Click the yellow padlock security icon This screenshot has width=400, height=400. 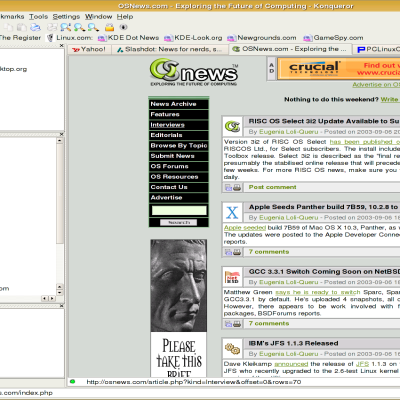coord(109,27)
